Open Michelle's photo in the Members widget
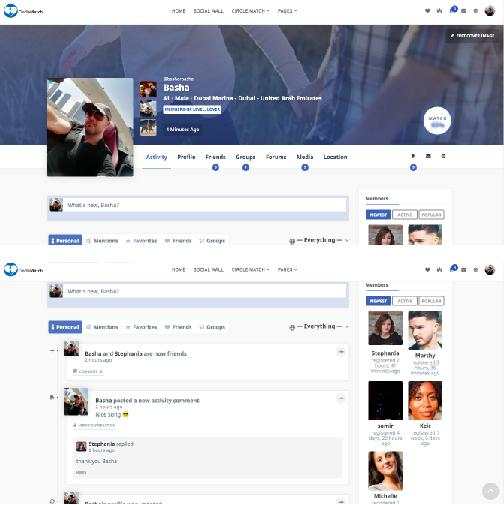This screenshot has height=505, width=504. 385,471
